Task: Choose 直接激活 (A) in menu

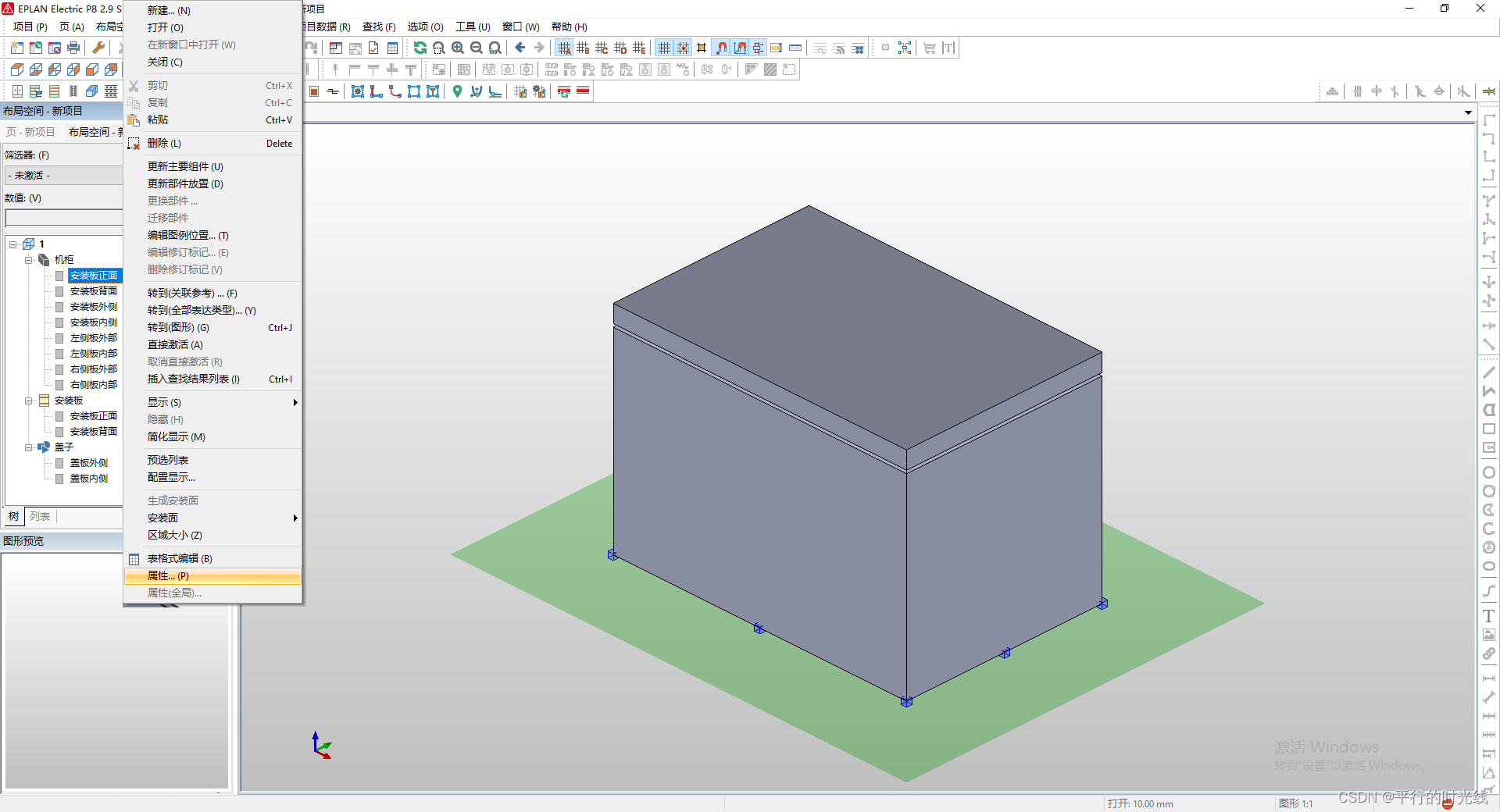Action: [x=212, y=344]
